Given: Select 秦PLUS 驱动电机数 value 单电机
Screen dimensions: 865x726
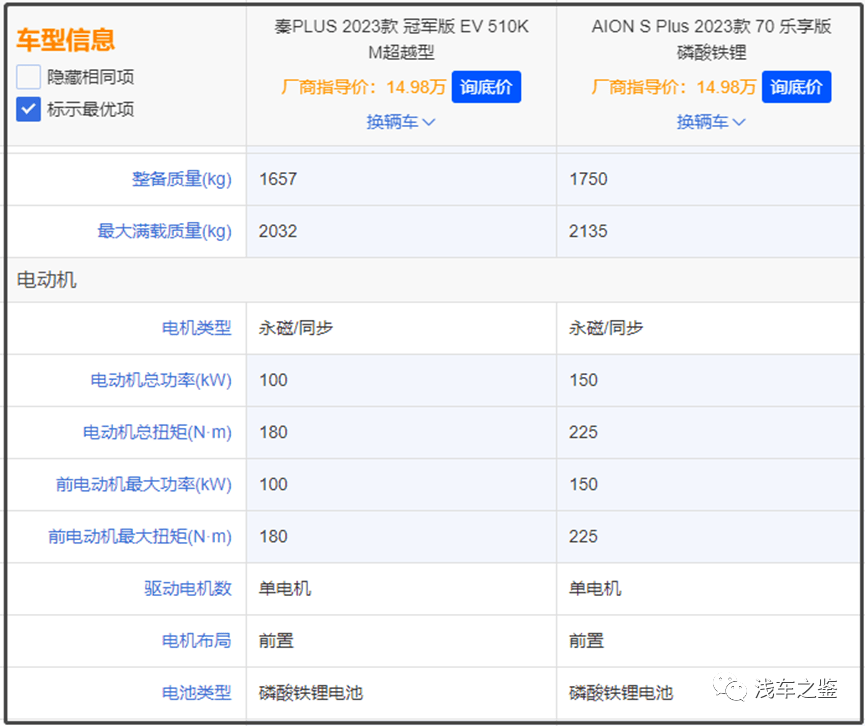Looking at the screenshot, I should click(x=285, y=589).
